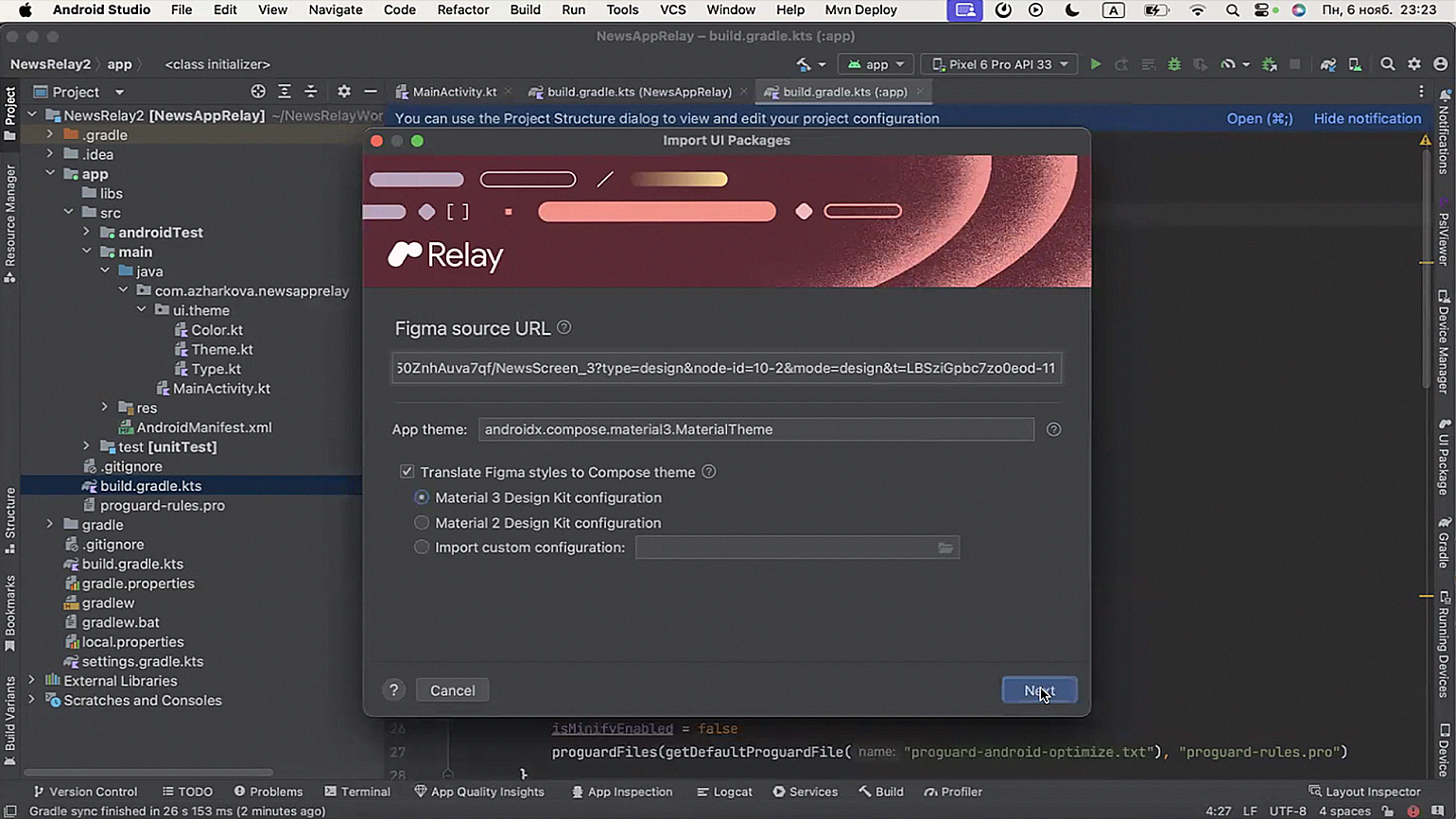Select AndroidManifest.xml in project tree
The image size is (1456, 819).
[204, 427]
